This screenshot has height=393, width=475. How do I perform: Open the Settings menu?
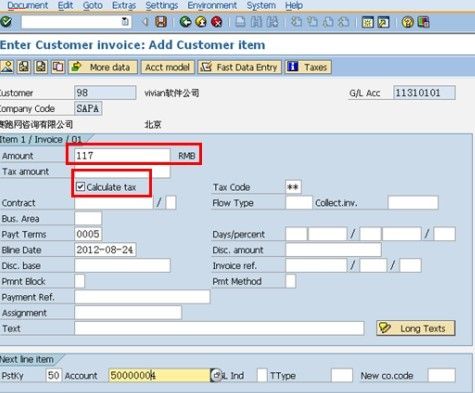162,5
